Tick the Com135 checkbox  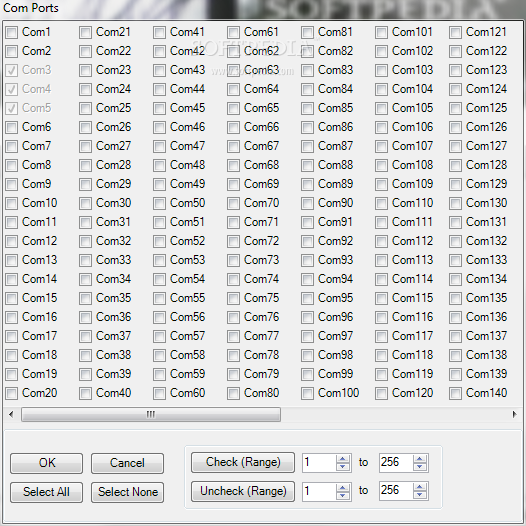click(456, 298)
